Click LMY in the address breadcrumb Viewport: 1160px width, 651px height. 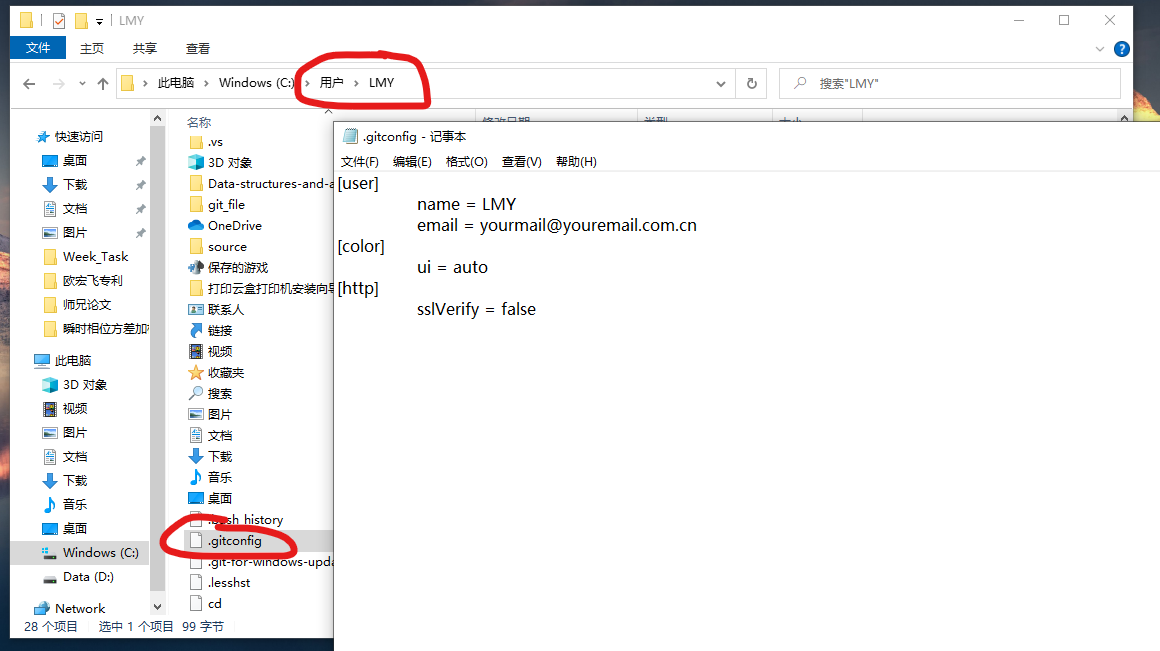coord(382,83)
